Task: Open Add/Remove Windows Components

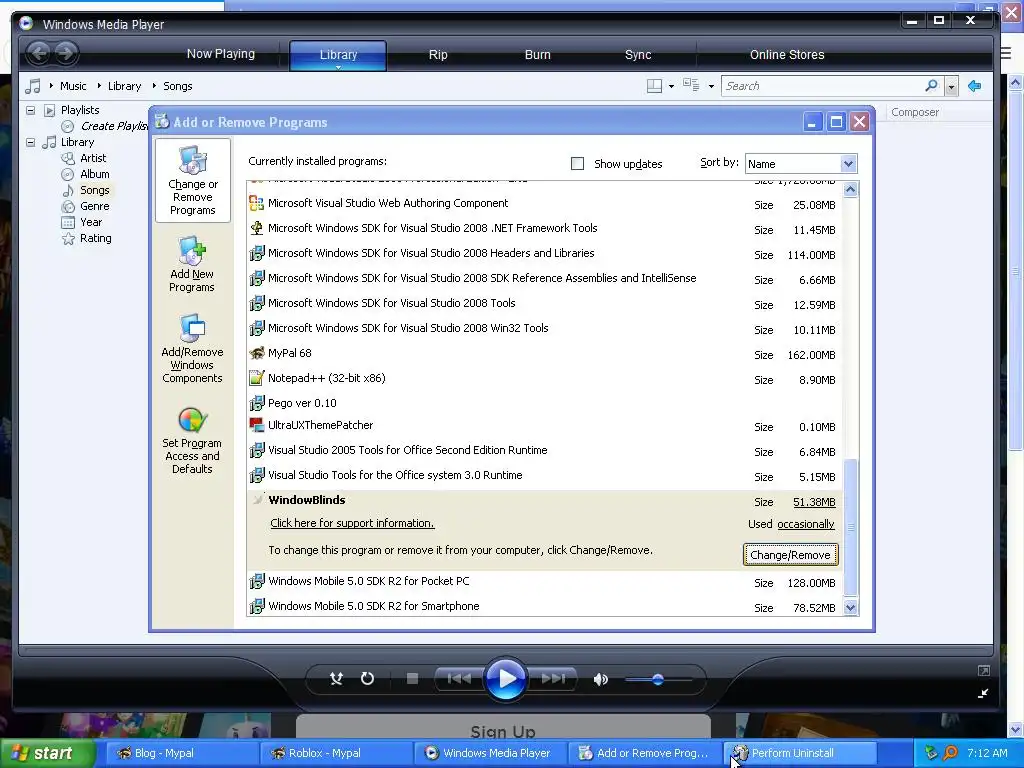Action: click(x=192, y=349)
